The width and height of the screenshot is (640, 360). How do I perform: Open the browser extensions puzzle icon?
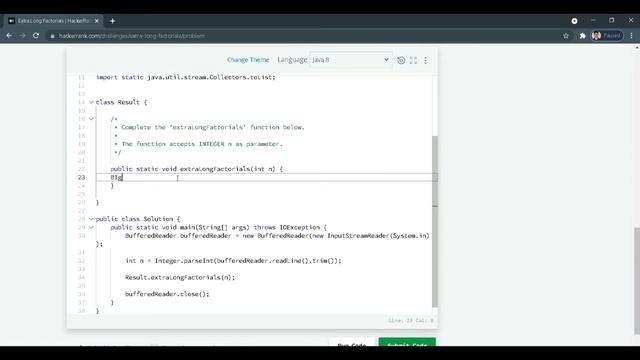582,36
